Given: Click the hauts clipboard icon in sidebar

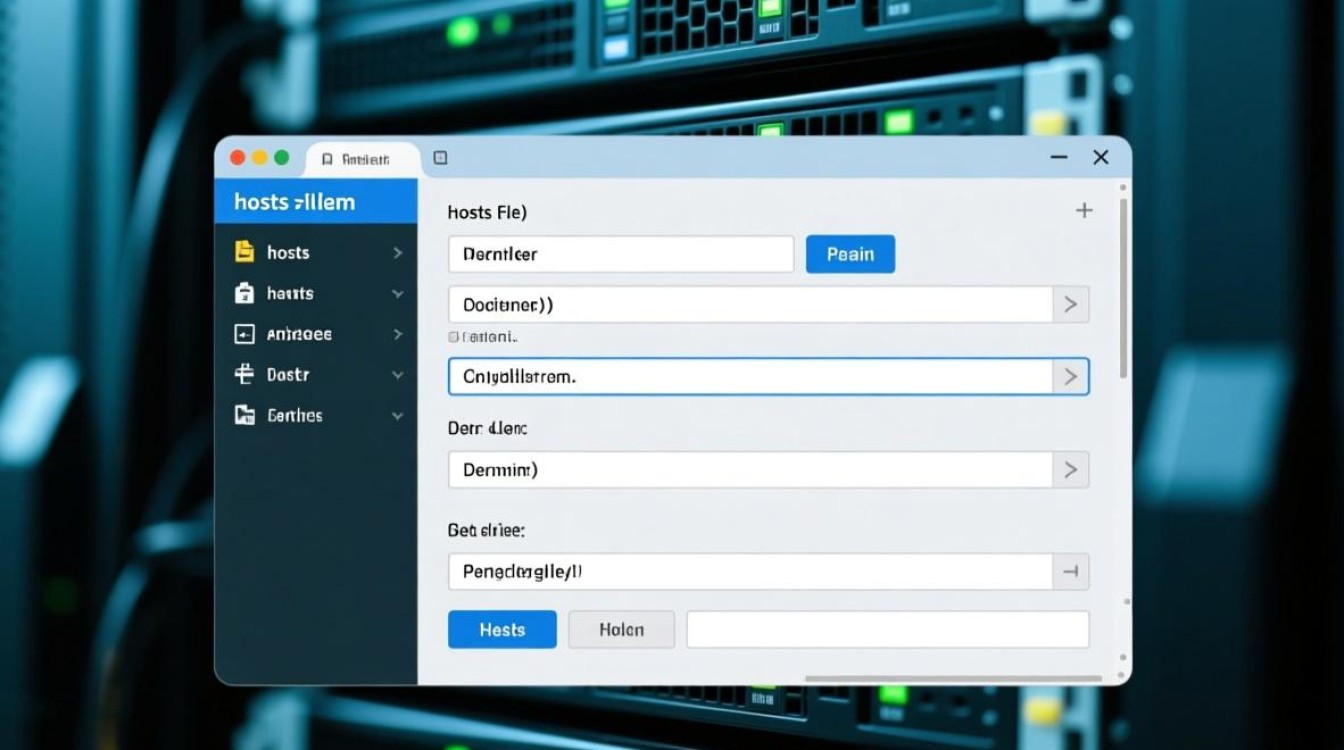Looking at the screenshot, I should 244,294.
